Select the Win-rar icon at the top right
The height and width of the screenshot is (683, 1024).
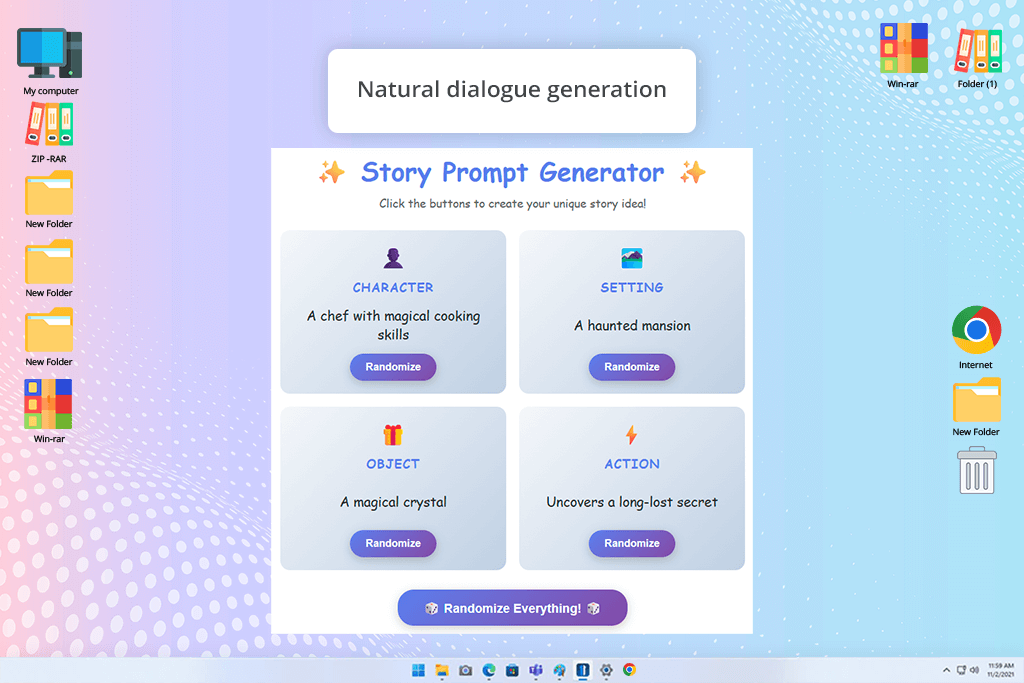pyautogui.click(x=903, y=55)
